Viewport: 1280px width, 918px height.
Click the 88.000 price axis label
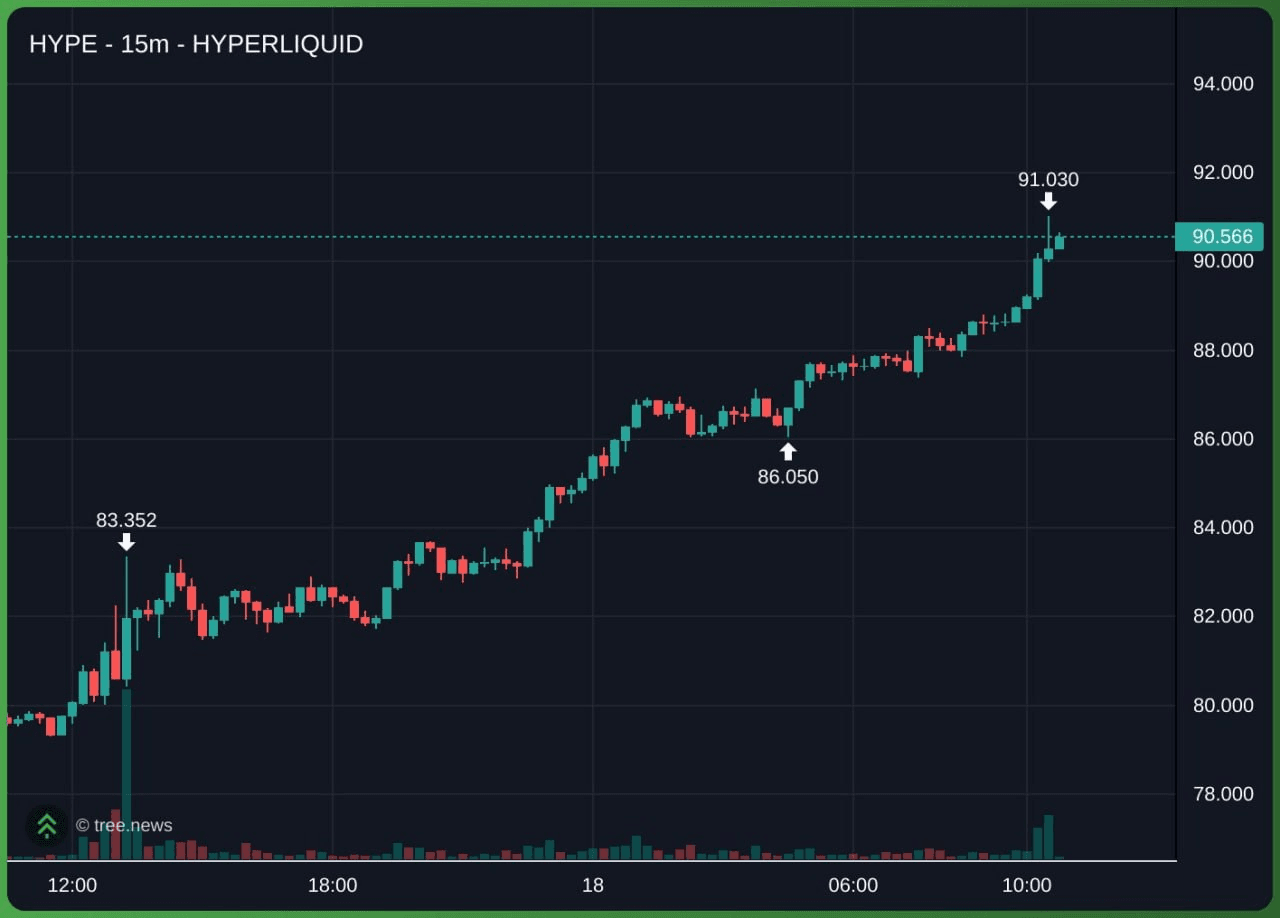1223,350
